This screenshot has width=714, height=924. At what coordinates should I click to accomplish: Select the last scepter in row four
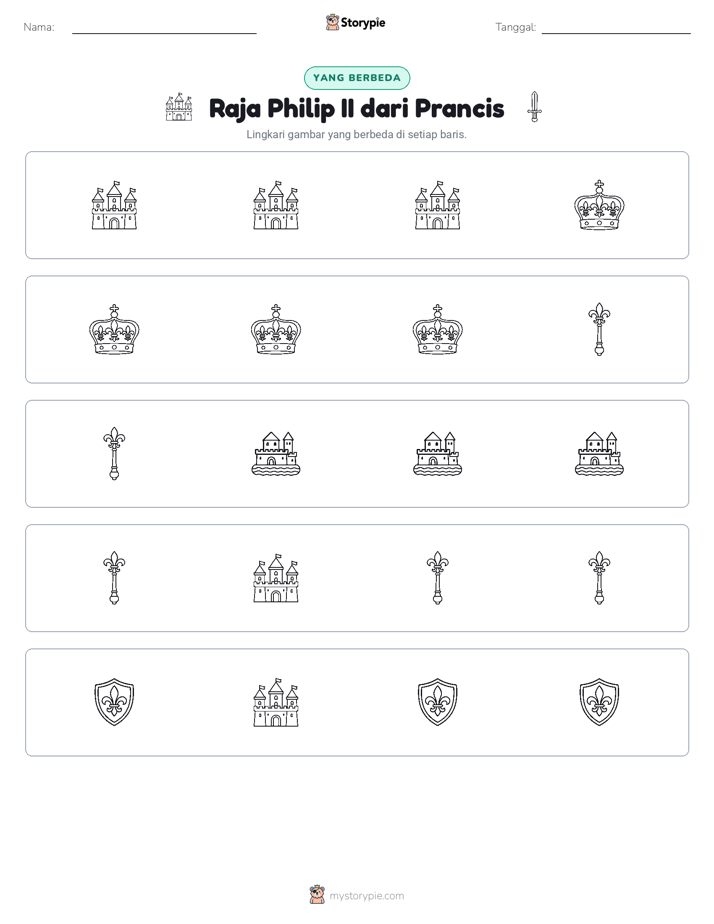coord(599,578)
